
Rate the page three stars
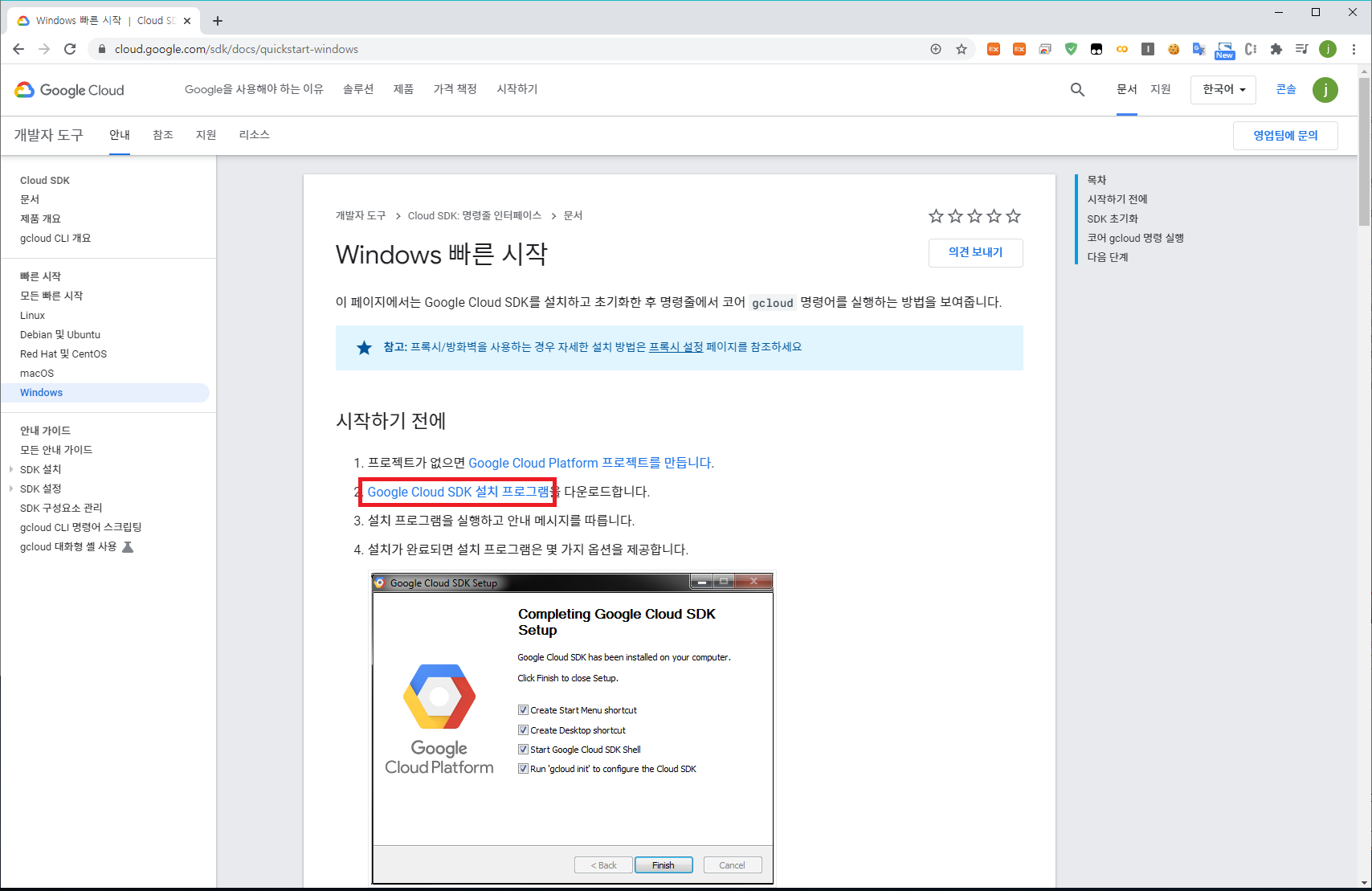click(974, 216)
